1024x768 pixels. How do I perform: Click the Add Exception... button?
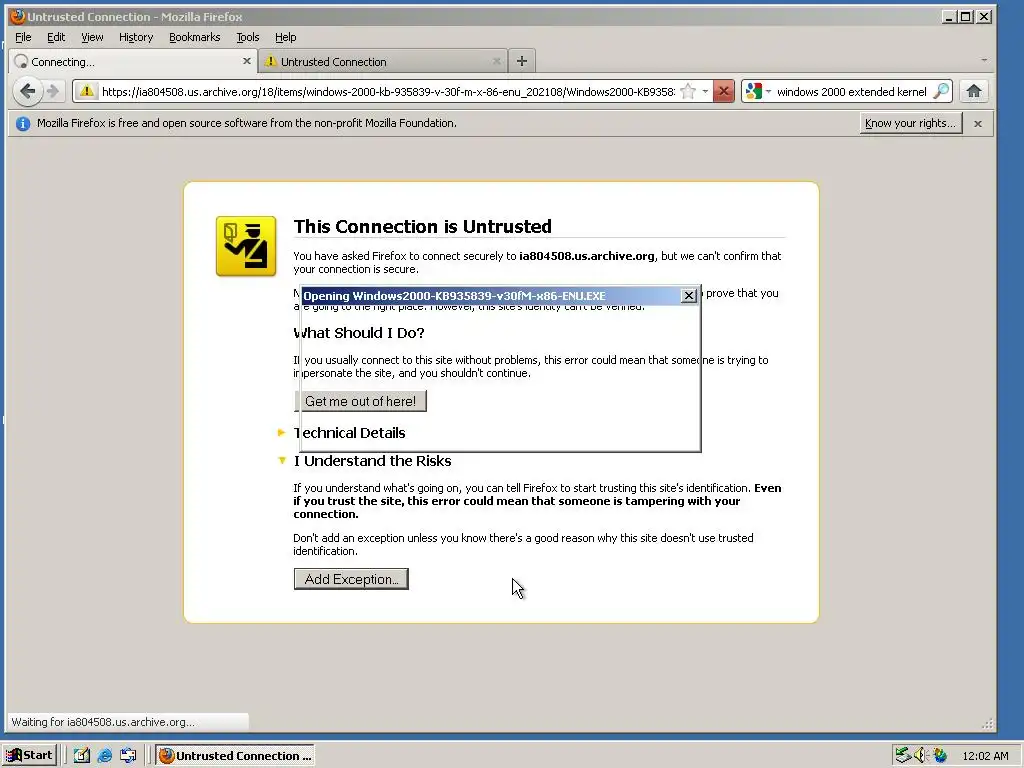(351, 579)
